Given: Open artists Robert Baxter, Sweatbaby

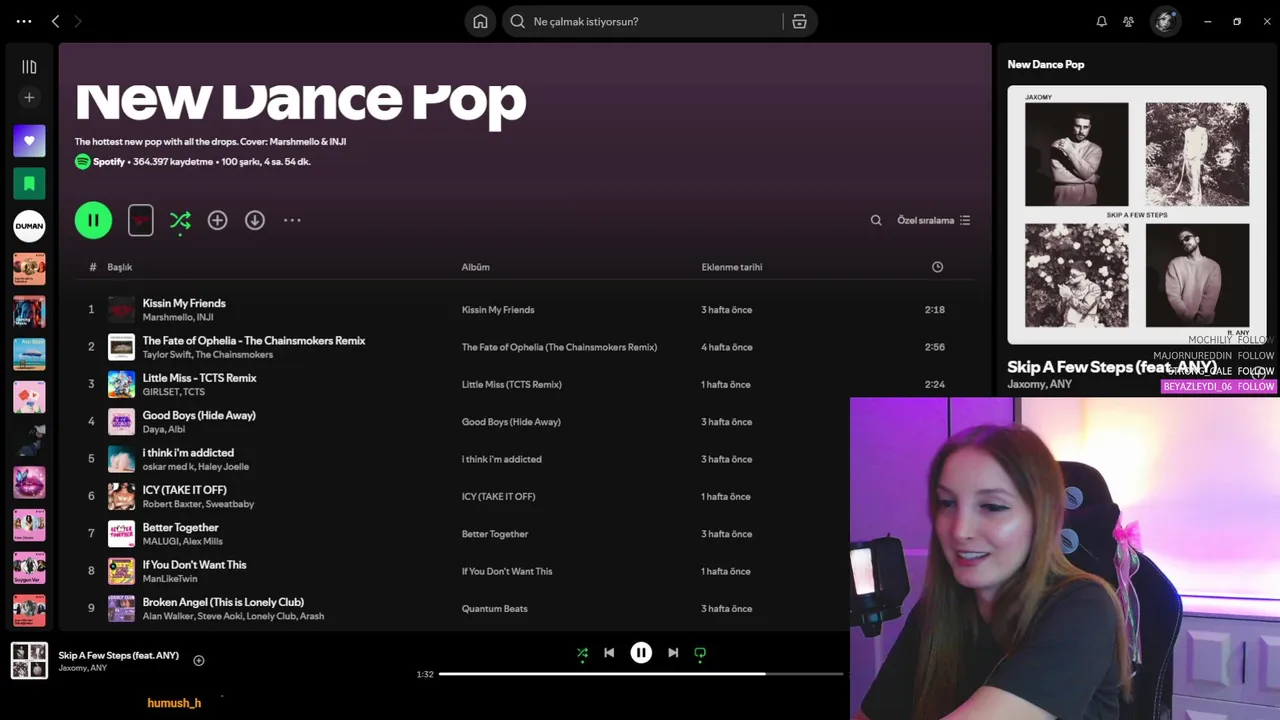Looking at the screenshot, I should click(198, 504).
